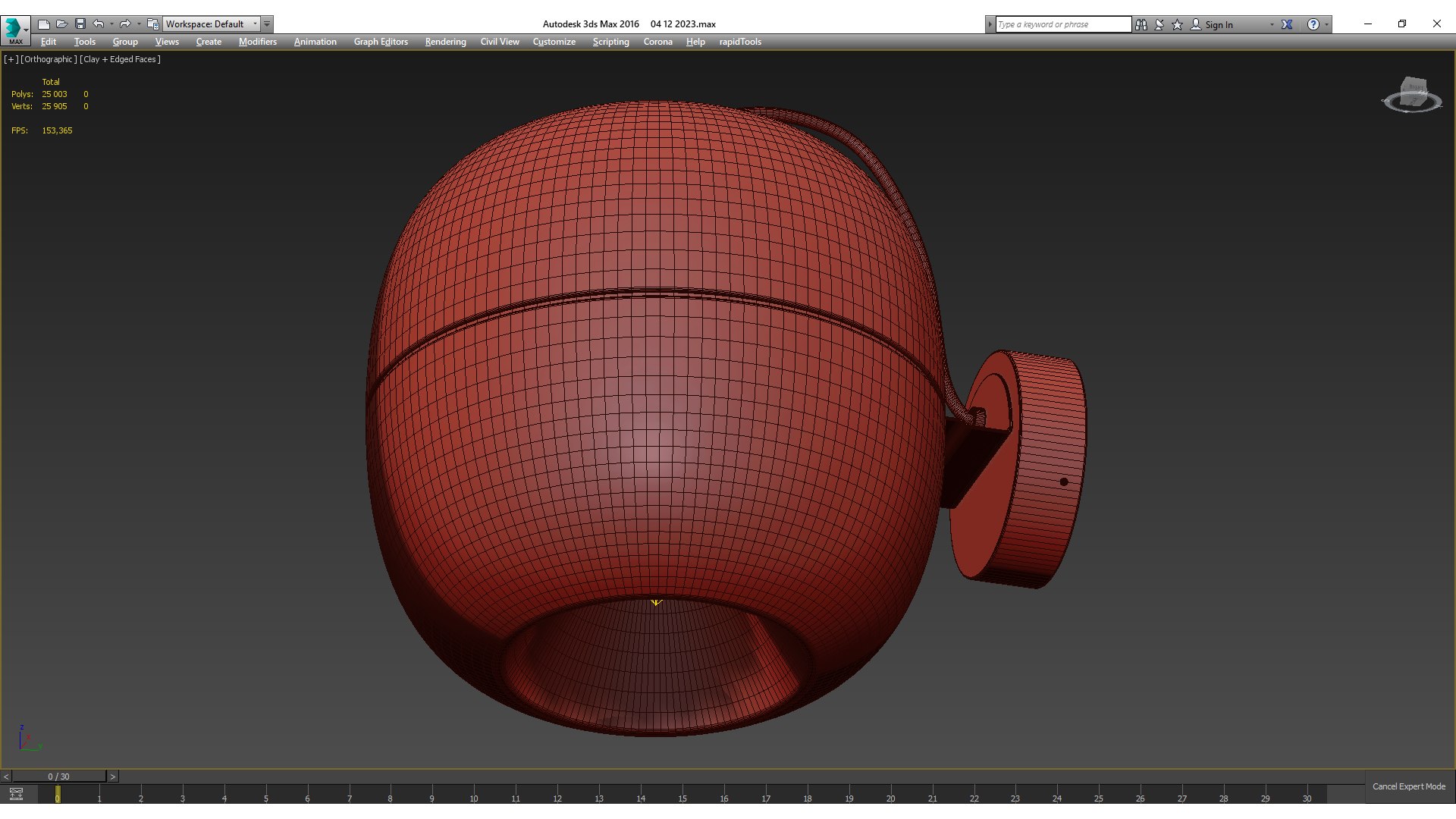
Task: Open the Tools menu
Action: [x=85, y=42]
